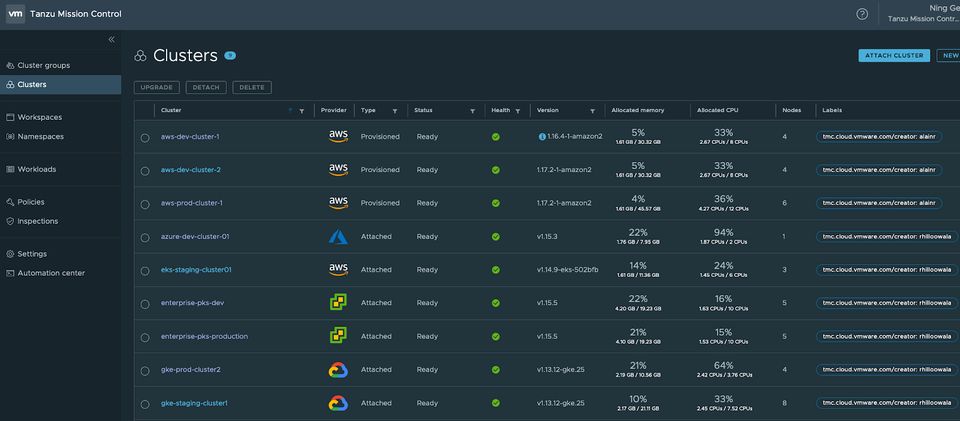960x421 pixels.
Task: Sort by Allocated memory column header
Action: point(637,110)
